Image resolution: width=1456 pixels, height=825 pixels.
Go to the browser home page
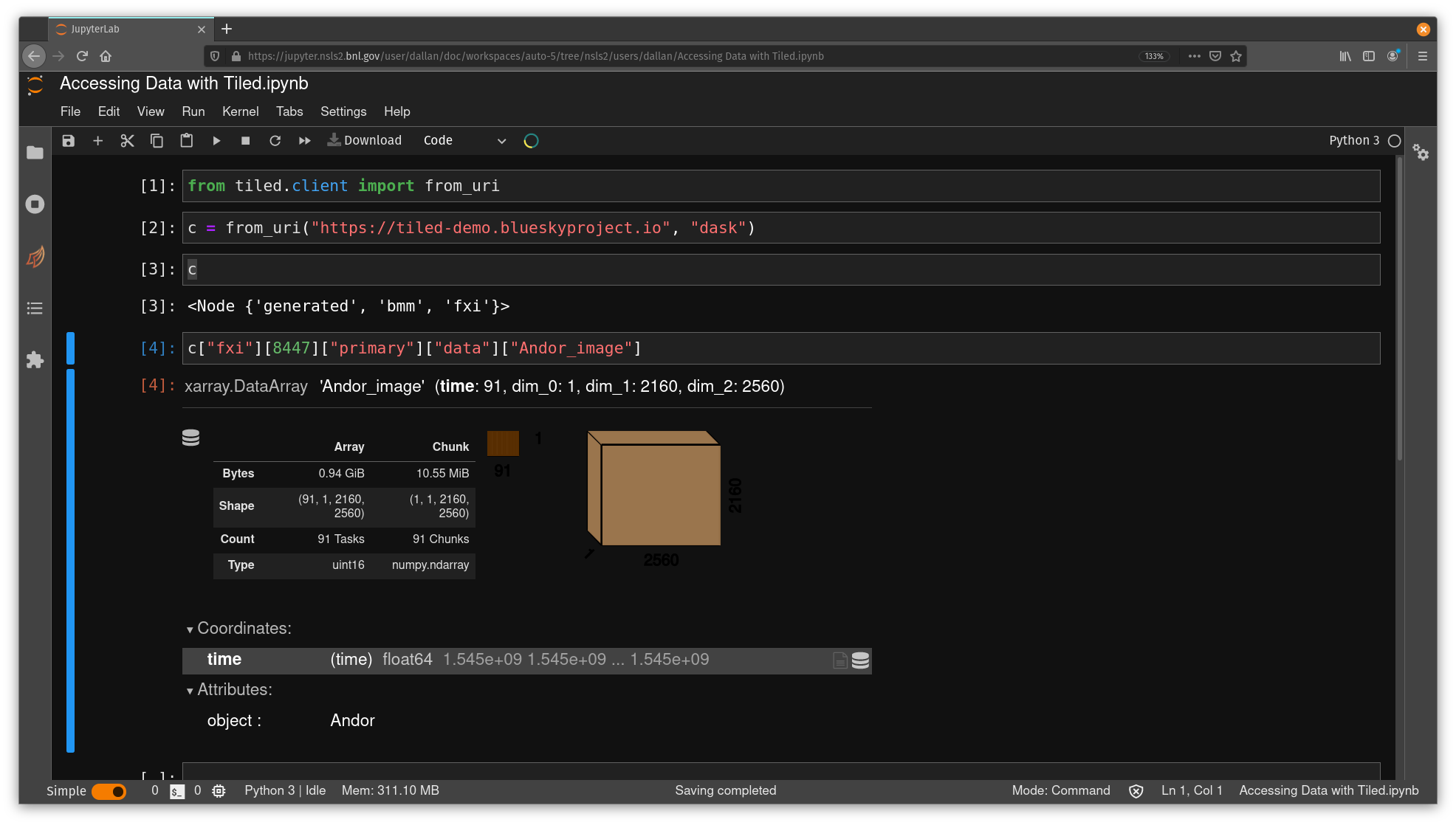pos(106,56)
